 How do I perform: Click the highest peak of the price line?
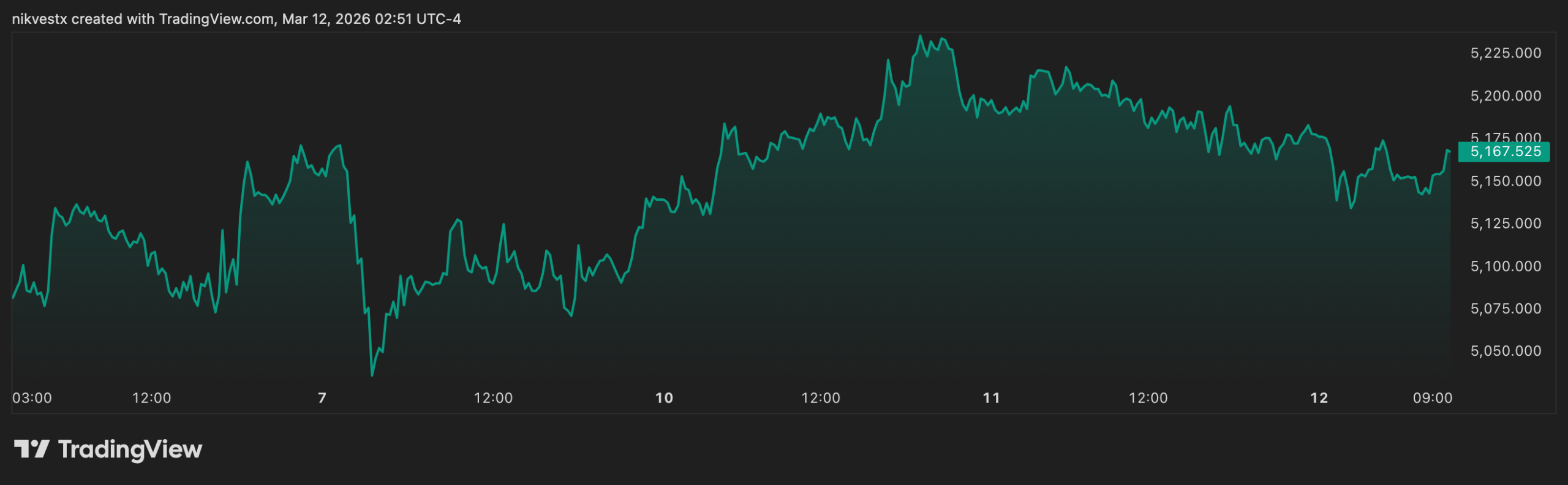(x=919, y=36)
